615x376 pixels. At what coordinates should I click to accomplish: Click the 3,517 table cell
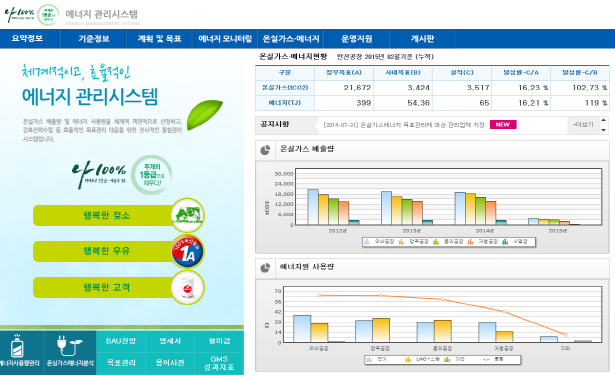(462, 87)
